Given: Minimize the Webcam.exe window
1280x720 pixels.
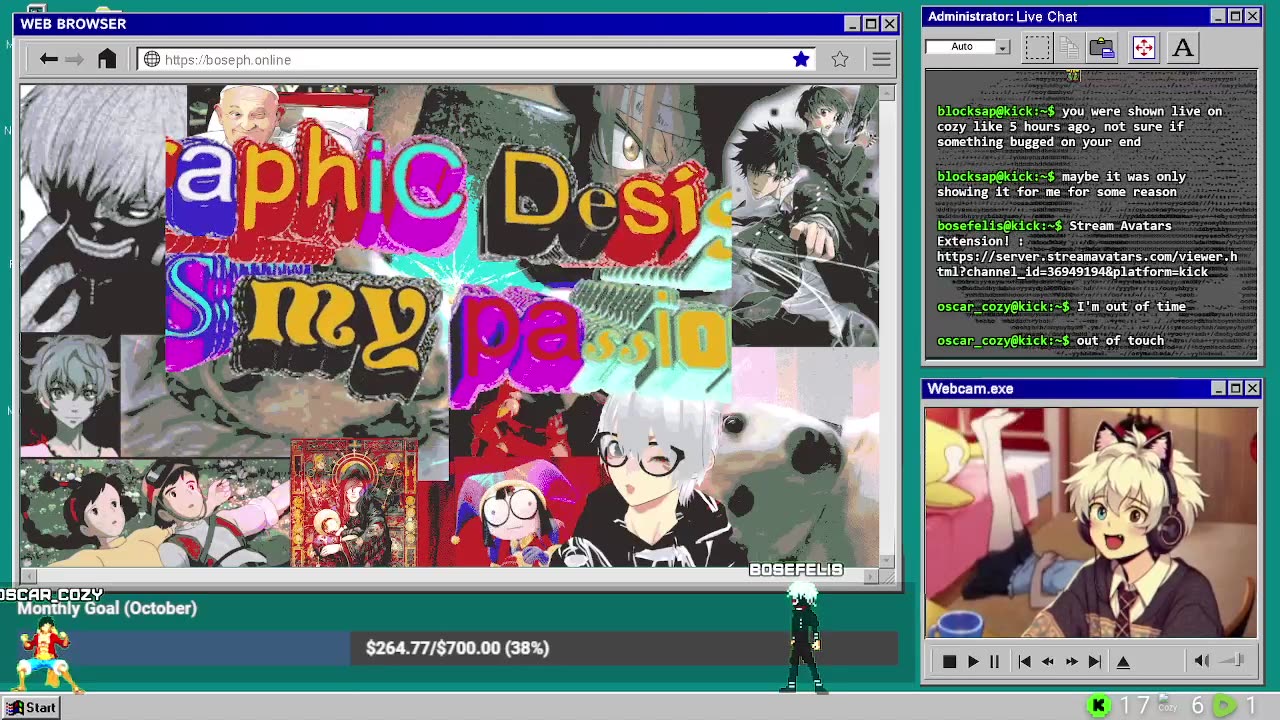Looking at the screenshot, I should click(1218, 389).
